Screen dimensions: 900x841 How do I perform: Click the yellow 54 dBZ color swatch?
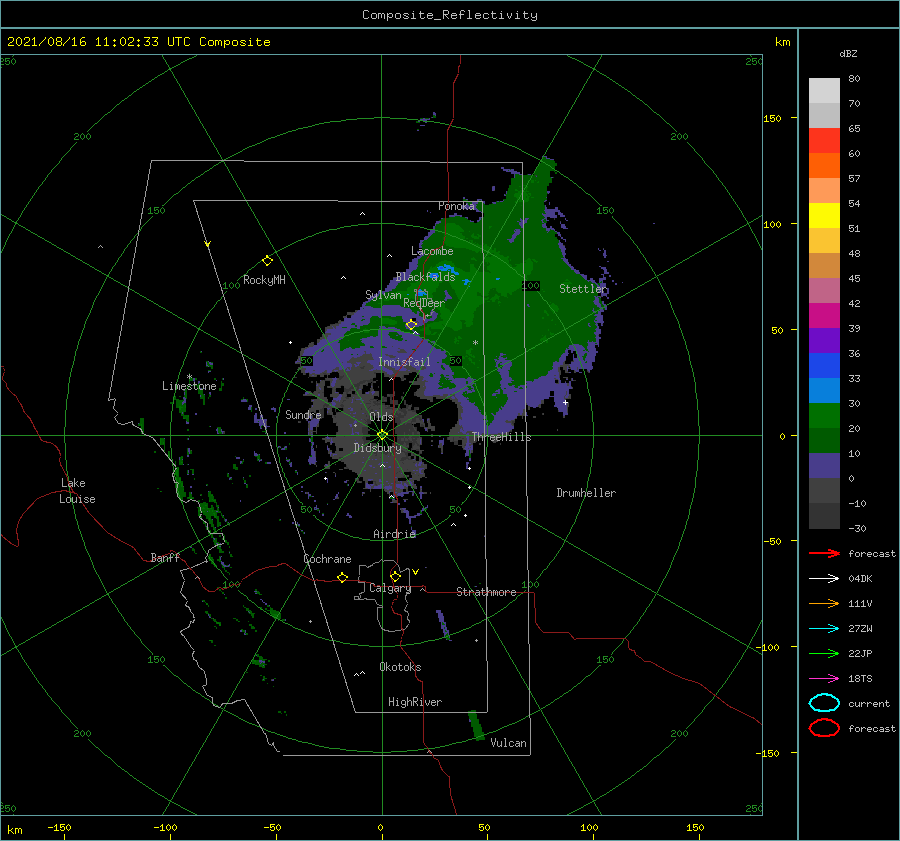click(824, 215)
